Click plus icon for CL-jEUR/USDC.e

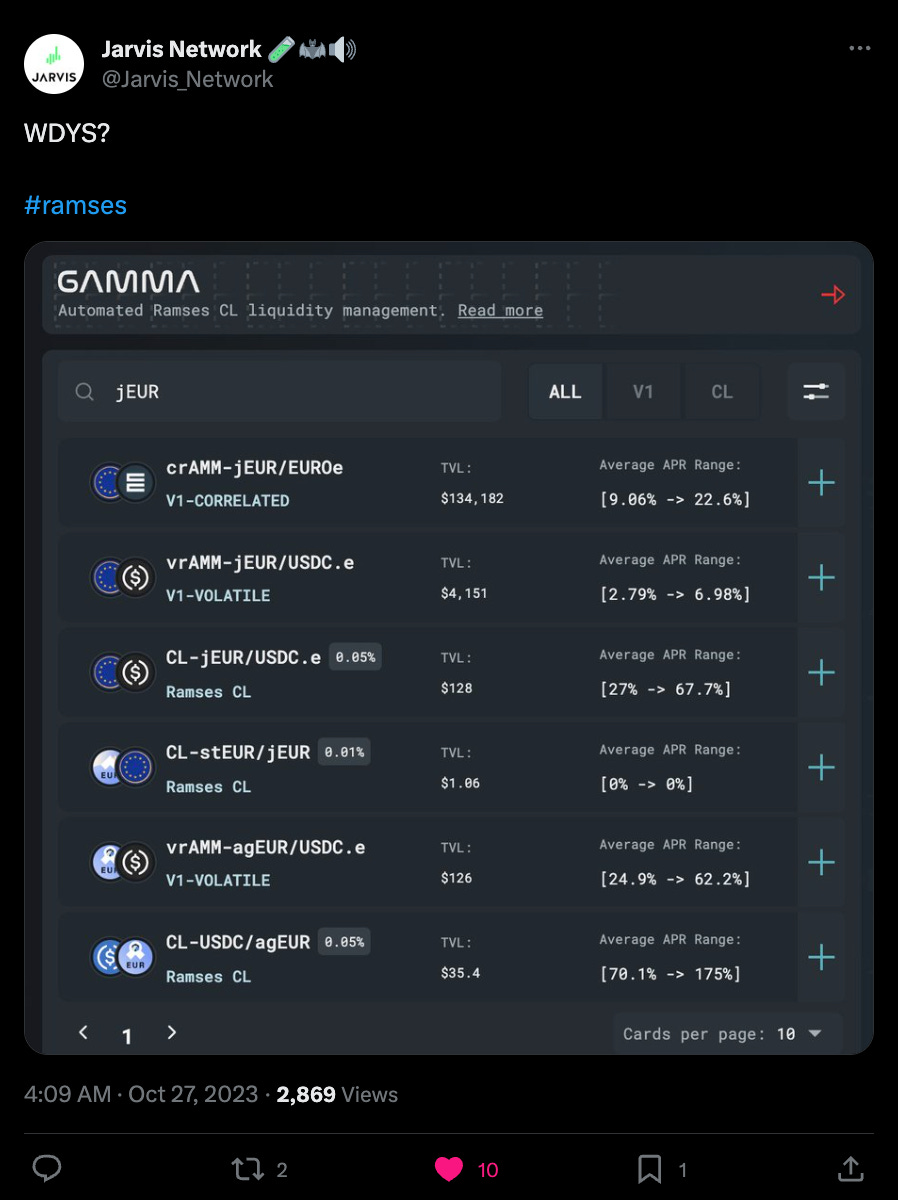pos(821,672)
